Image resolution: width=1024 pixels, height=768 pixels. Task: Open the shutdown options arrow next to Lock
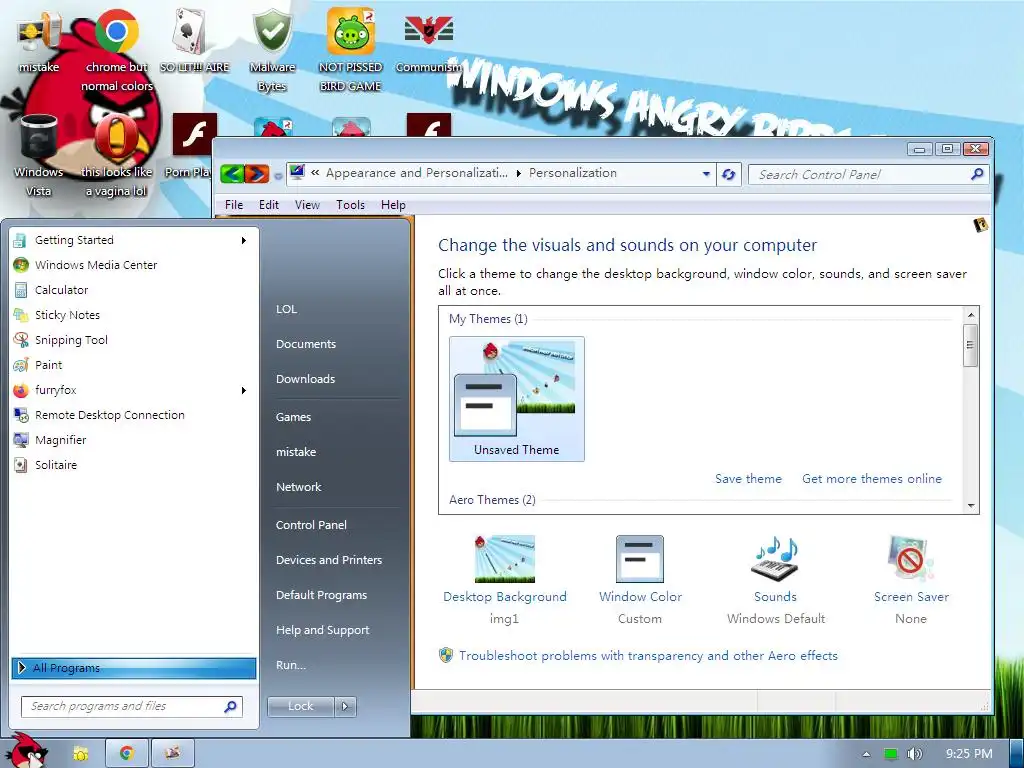345,706
